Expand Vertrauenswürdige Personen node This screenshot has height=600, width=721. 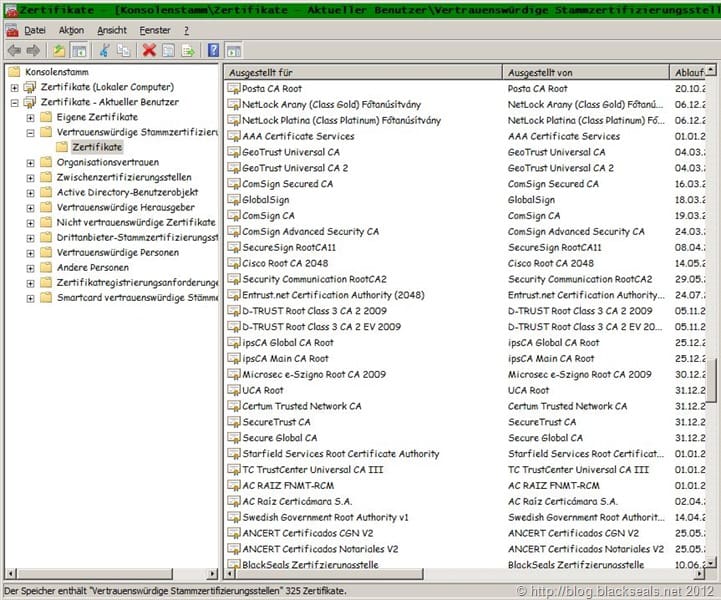(x=30, y=253)
